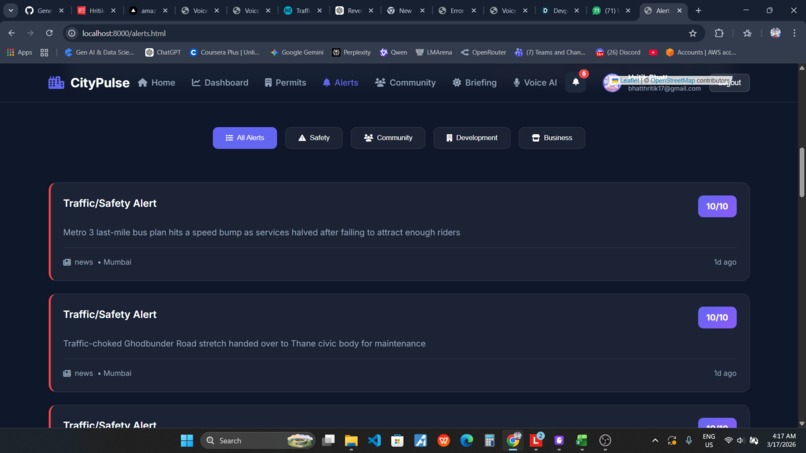Click 10/10 score on Ghodbunder alert

click(717, 317)
